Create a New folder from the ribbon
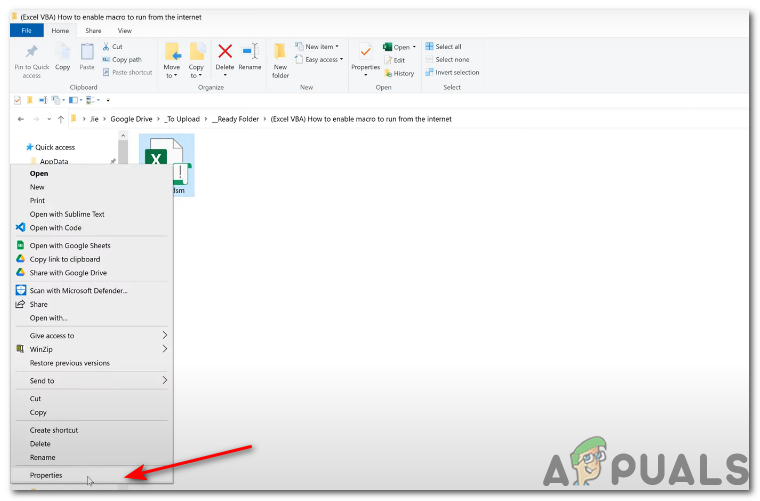760x501 pixels. [280, 61]
